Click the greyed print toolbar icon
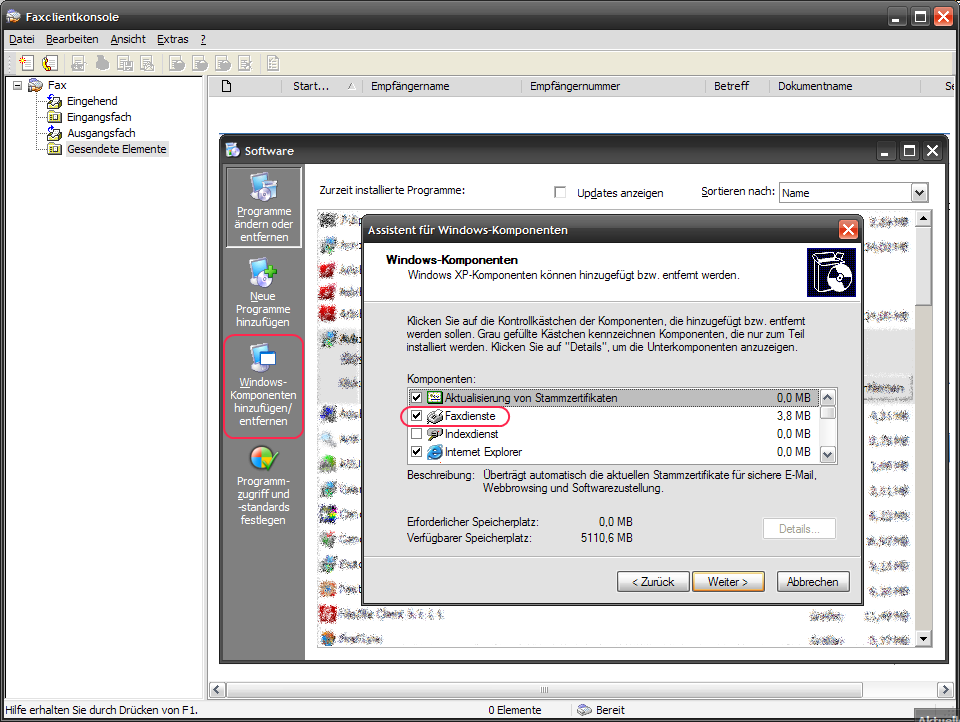The image size is (960, 722). click(x=102, y=63)
